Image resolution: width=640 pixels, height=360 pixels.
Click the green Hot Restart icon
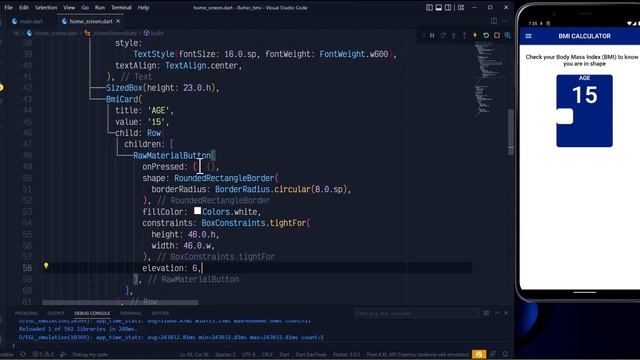[x=486, y=36]
